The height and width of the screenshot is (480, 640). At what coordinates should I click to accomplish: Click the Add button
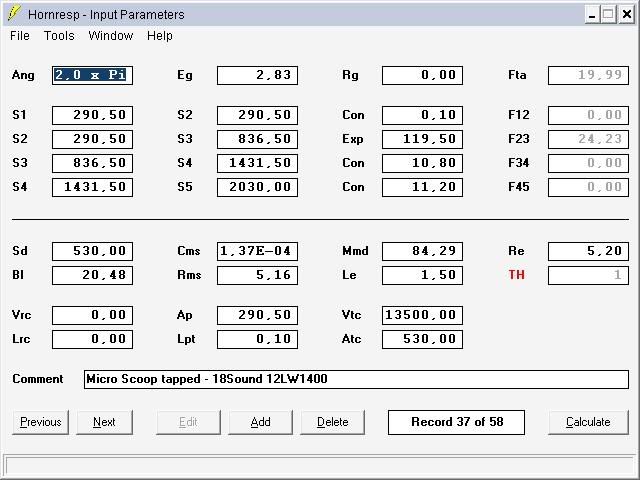point(260,422)
